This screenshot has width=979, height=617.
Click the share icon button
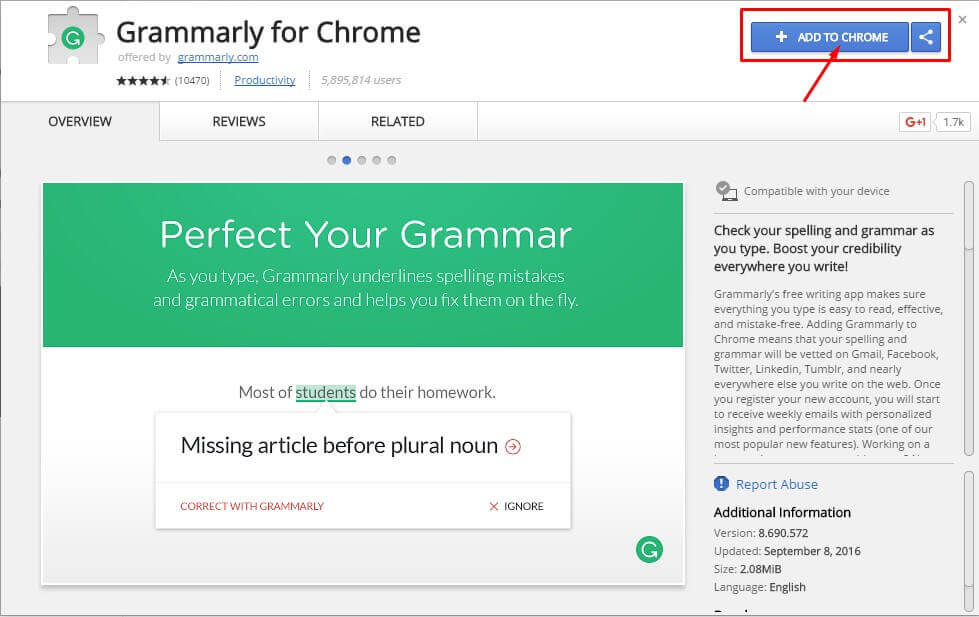pyautogui.click(x=926, y=37)
